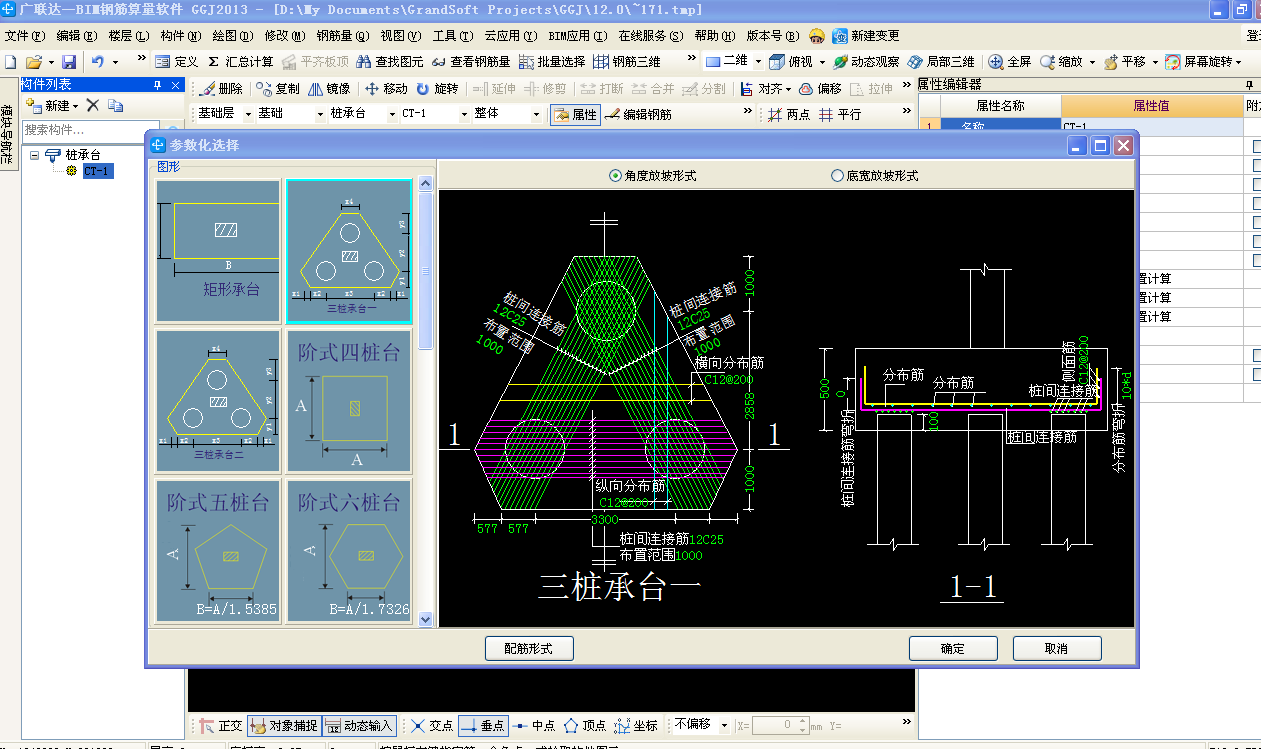Open the CT-1 component dropdown
Viewport: 1261px width, 749px height.
click(464, 114)
